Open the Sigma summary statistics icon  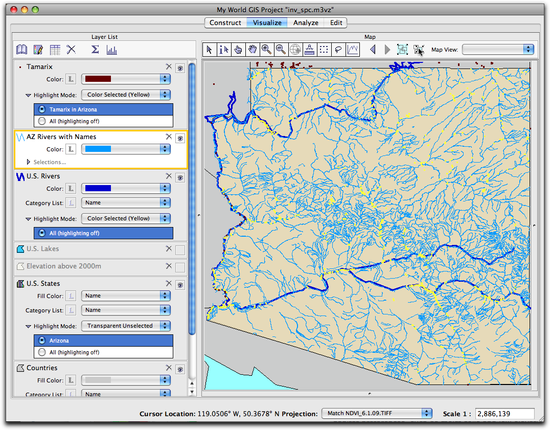[x=95, y=49]
